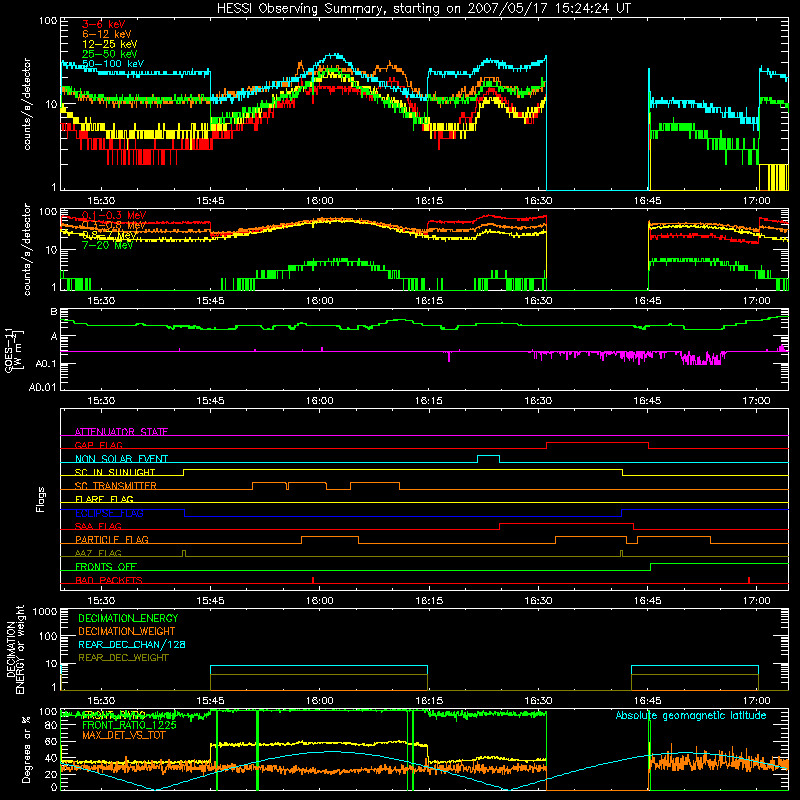800x800 pixels.
Task: Select the DECIMATION_ENERGY legend label
Action: point(128,618)
